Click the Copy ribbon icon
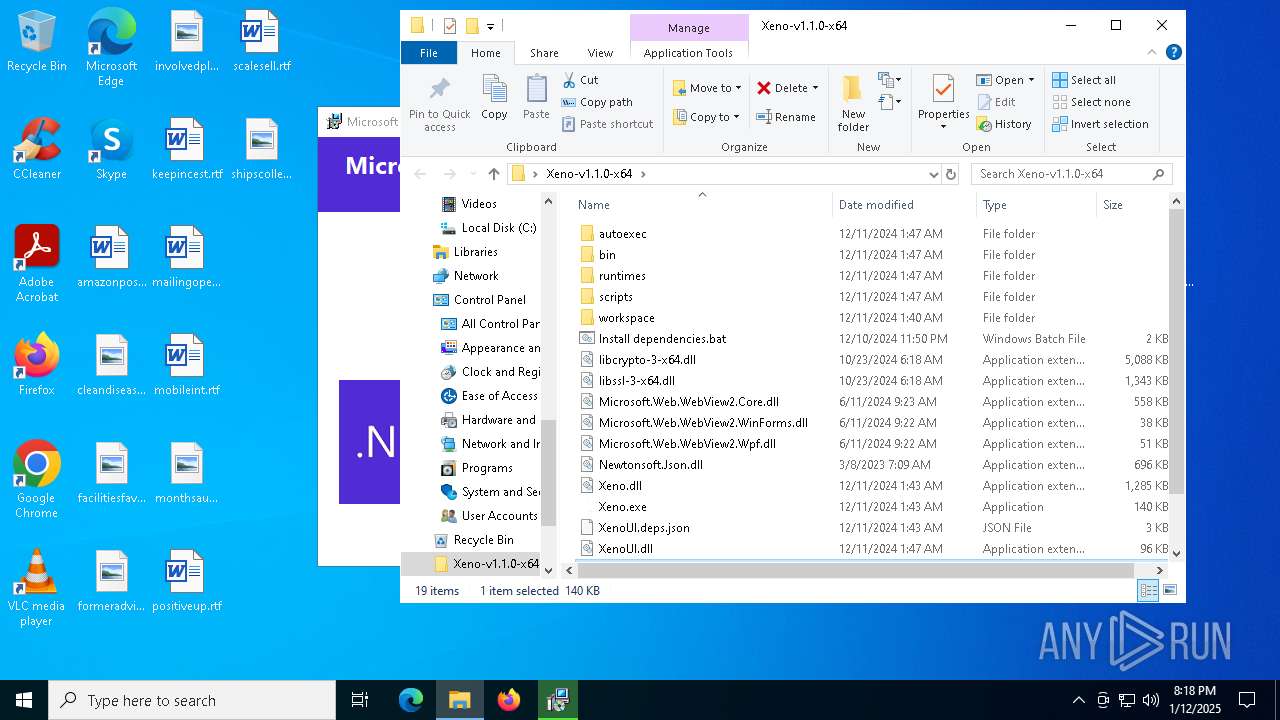 494,97
